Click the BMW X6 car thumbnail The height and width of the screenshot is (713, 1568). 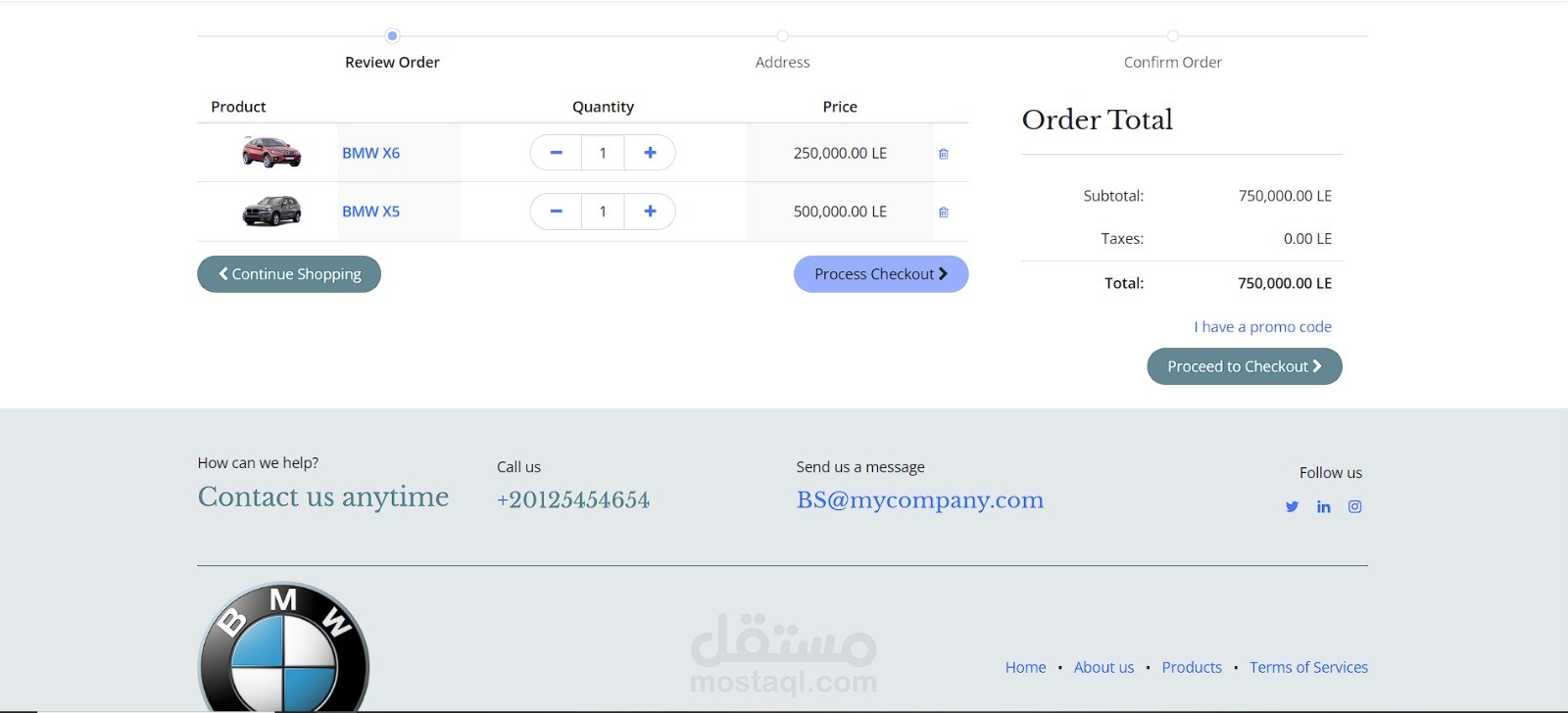[x=271, y=152]
